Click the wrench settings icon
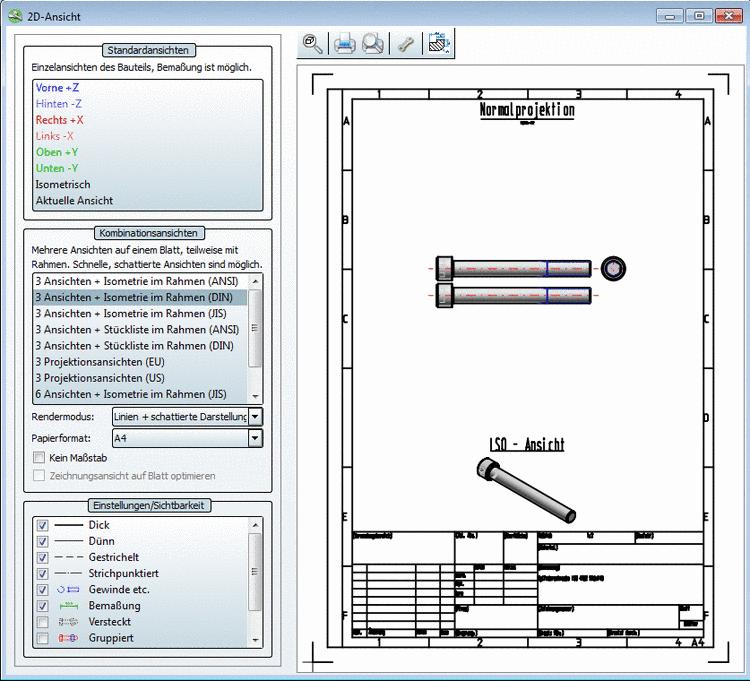Image resolution: width=750 pixels, height=681 pixels. tap(406, 44)
